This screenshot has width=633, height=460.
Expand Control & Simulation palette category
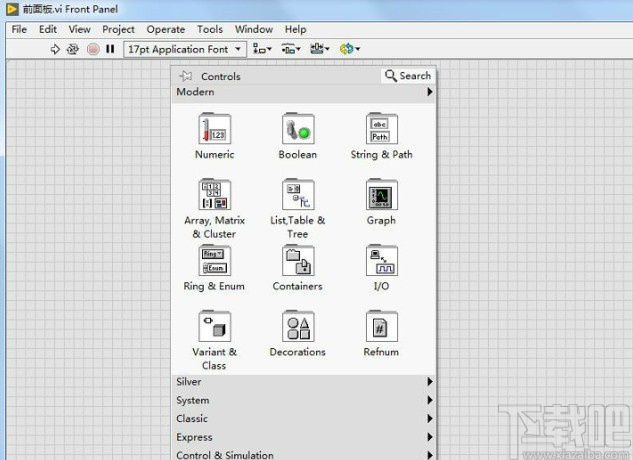point(304,455)
